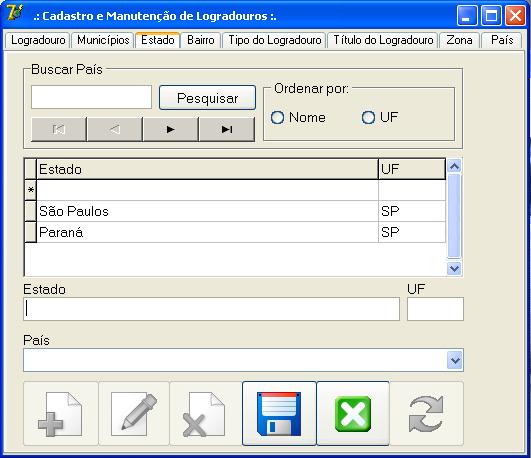The image size is (531, 458).
Task: Click the Estado column header
Action: click(x=207, y=169)
